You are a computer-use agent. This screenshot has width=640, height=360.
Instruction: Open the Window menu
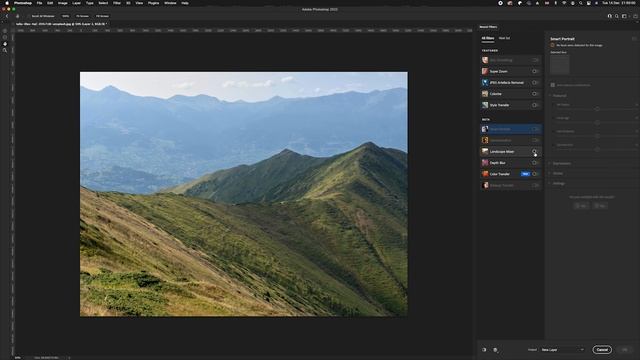pyautogui.click(x=170, y=3)
